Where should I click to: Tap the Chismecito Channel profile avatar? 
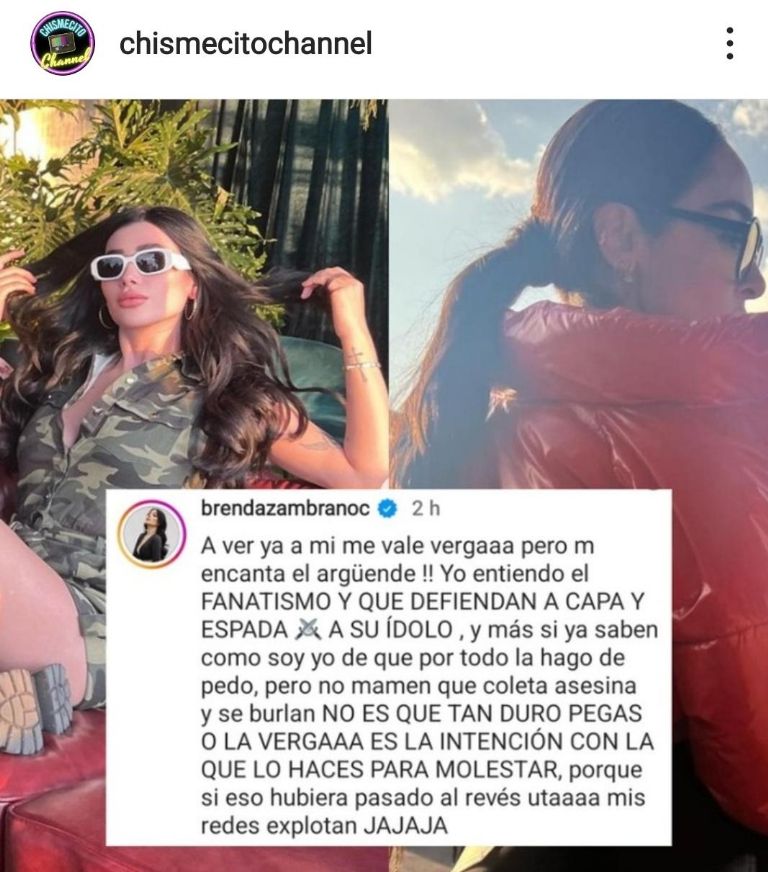[62, 43]
